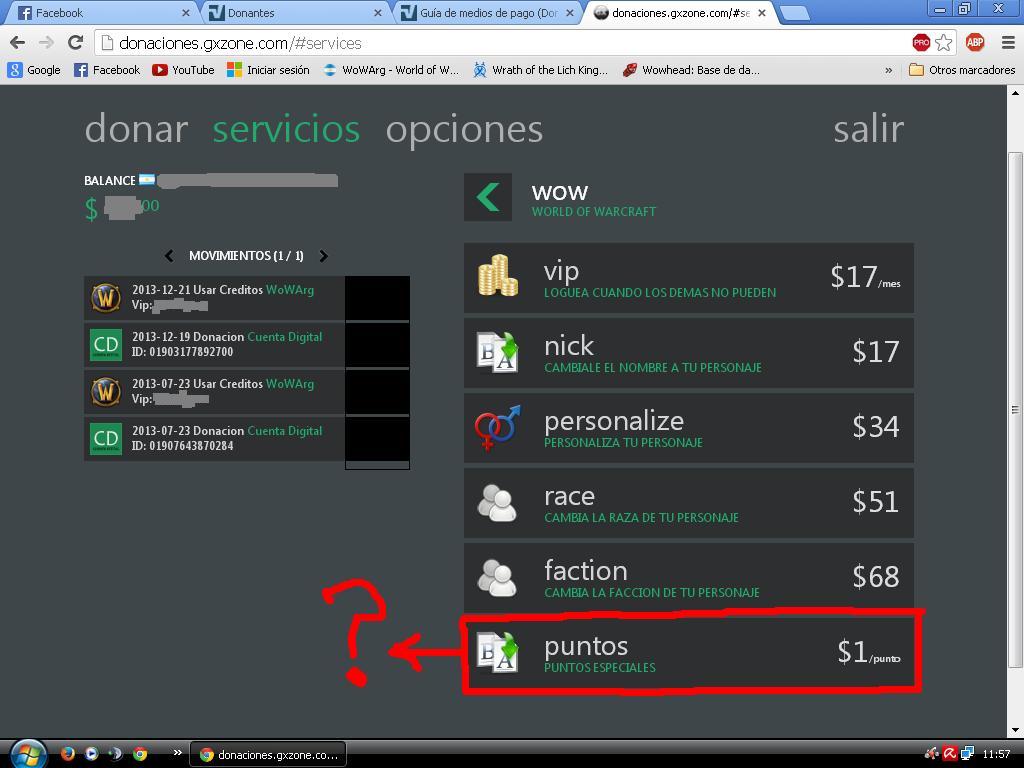Switch to Guía de medios de pago tab
This screenshot has width=1024, height=768.
point(488,12)
